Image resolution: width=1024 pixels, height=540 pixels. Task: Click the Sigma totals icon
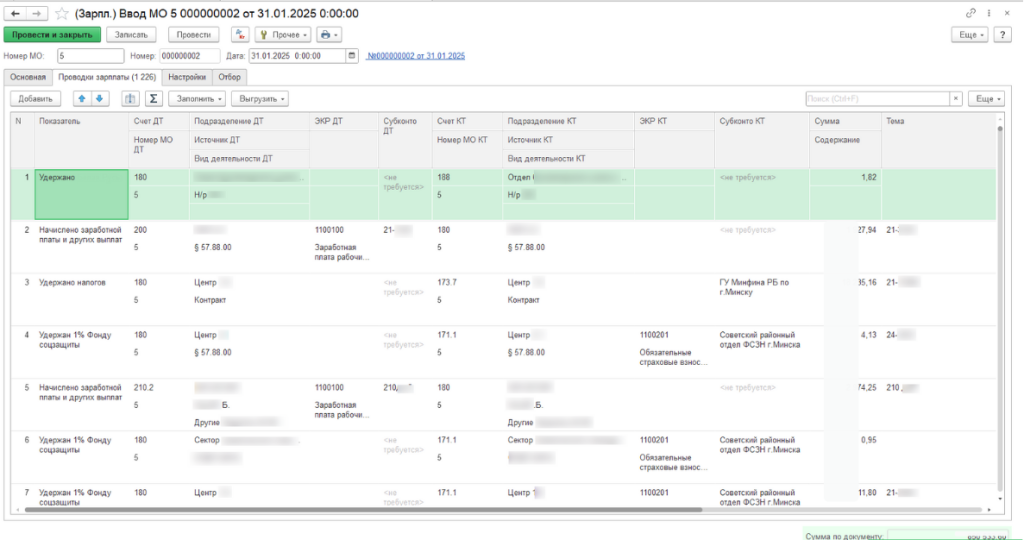click(x=153, y=98)
